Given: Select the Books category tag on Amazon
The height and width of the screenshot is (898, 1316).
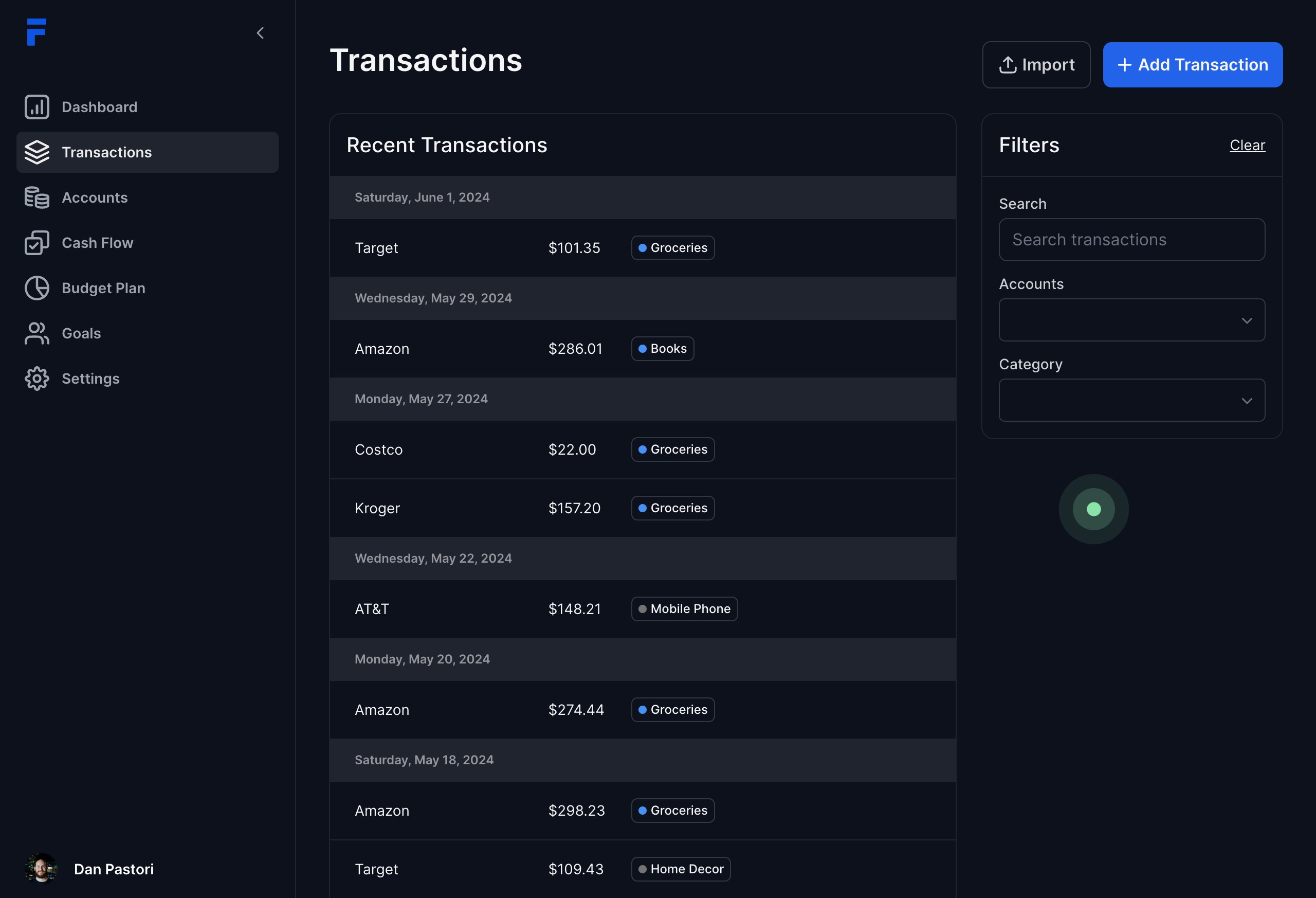Looking at the screenshot, I should coord(662,349).
